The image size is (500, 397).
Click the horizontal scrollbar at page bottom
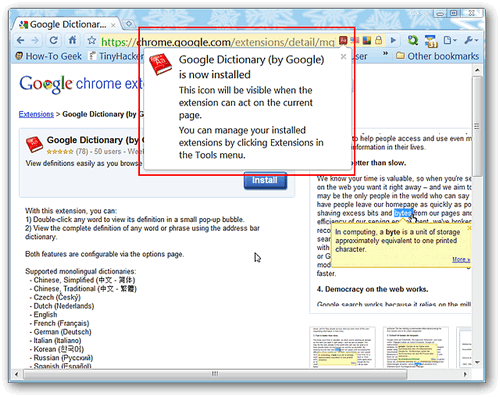point(215,374)
